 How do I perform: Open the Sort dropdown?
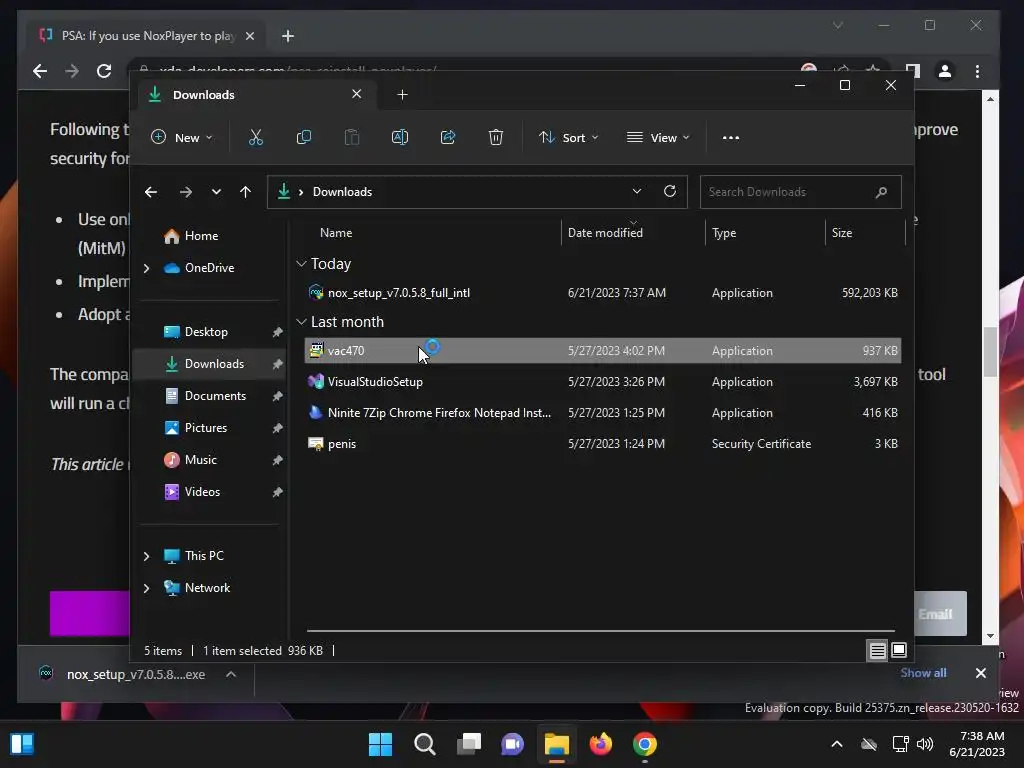pyautogui.click(x=569, y=138)
